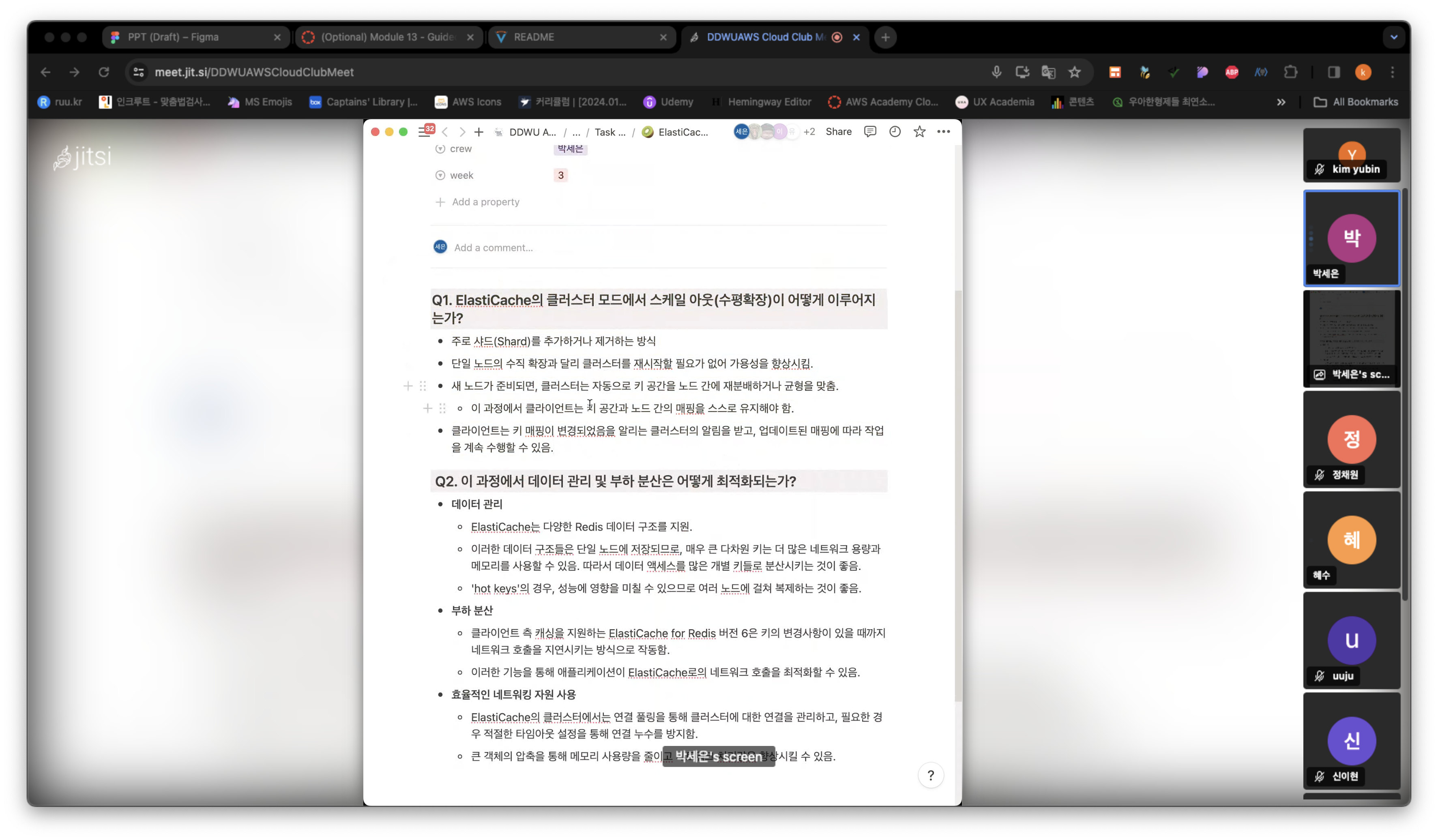Screen dimensions: 1438x840
Task: Go back in browser history
Action: click(x=46, y=72)
